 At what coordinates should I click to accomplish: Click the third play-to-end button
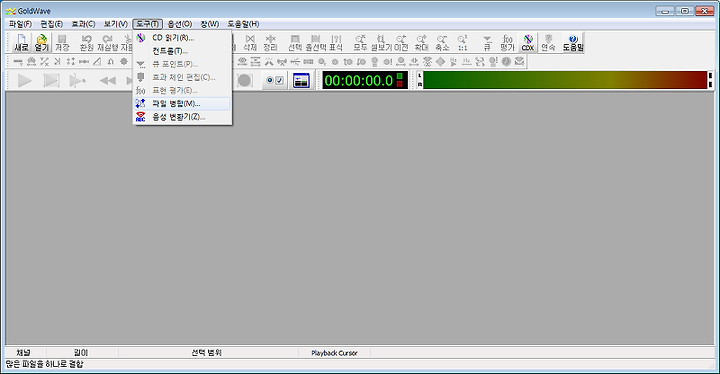(x=77, y=81)
